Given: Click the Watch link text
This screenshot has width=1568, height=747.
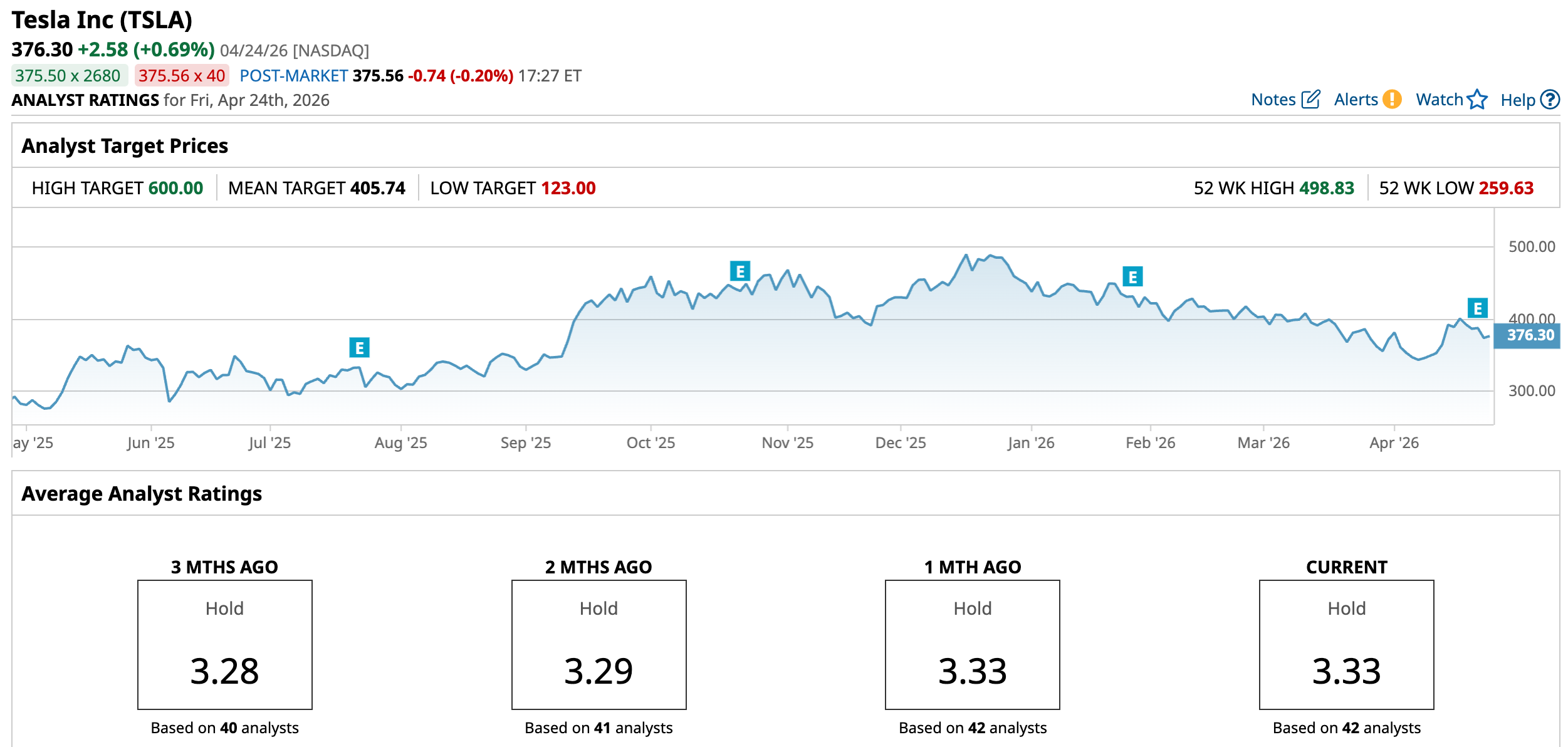Looking at the screenshot, I should pos(1439,100).
